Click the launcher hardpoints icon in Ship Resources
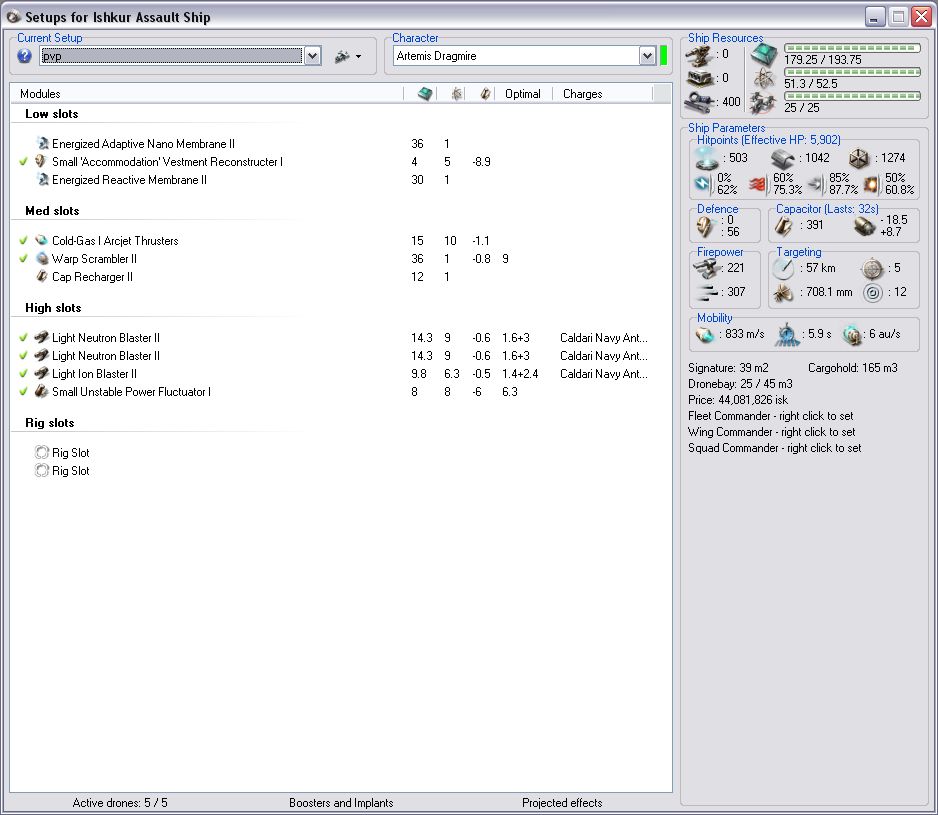Viewport: 938px width, 815px height. [699, 78]
